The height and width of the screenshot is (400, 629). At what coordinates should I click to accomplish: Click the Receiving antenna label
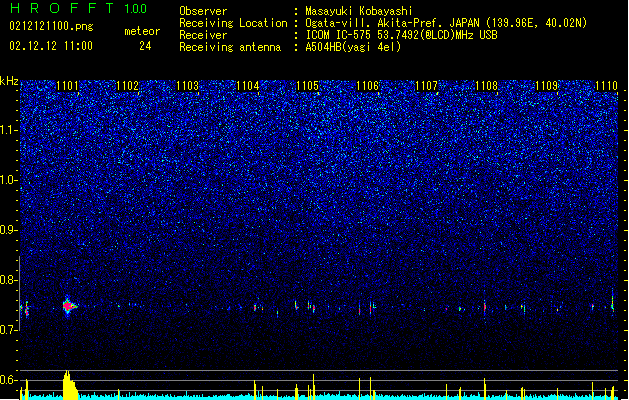230,47
